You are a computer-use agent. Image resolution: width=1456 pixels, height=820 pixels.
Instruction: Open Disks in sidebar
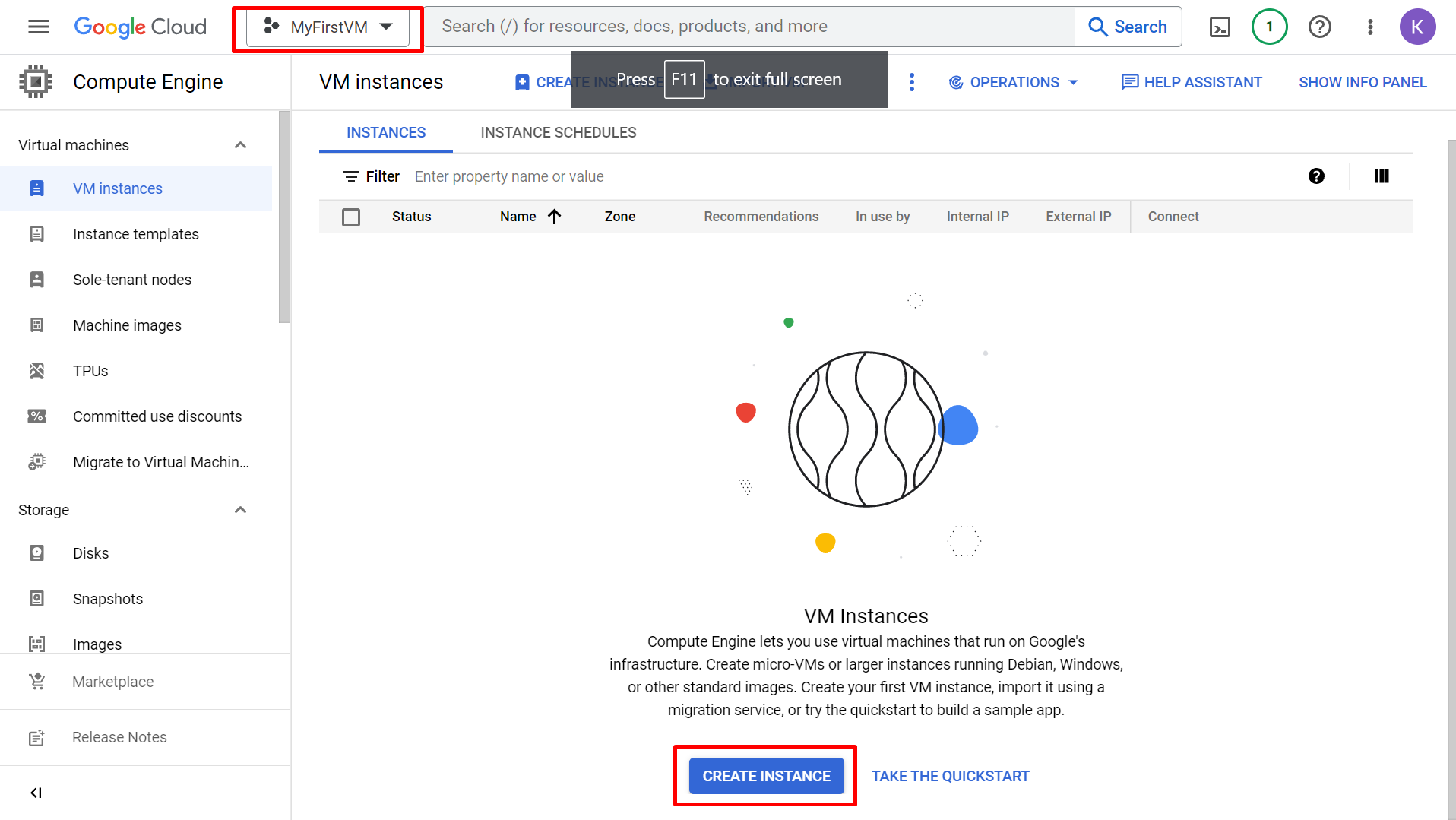click(136, 553)
